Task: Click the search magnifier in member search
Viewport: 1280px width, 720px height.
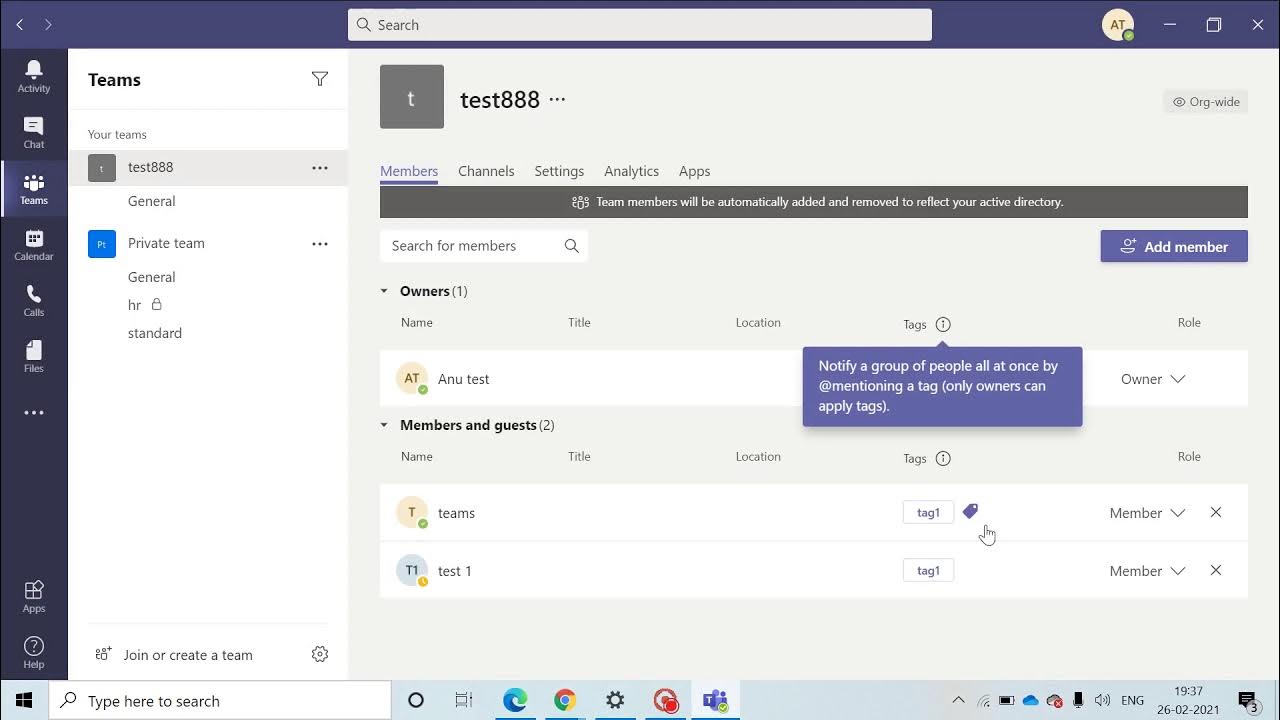Action: pyautogui.click(x=572, y=246)
